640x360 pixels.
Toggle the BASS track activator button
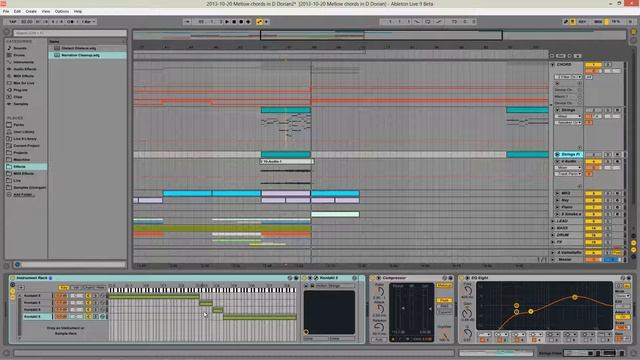(593, 228)
